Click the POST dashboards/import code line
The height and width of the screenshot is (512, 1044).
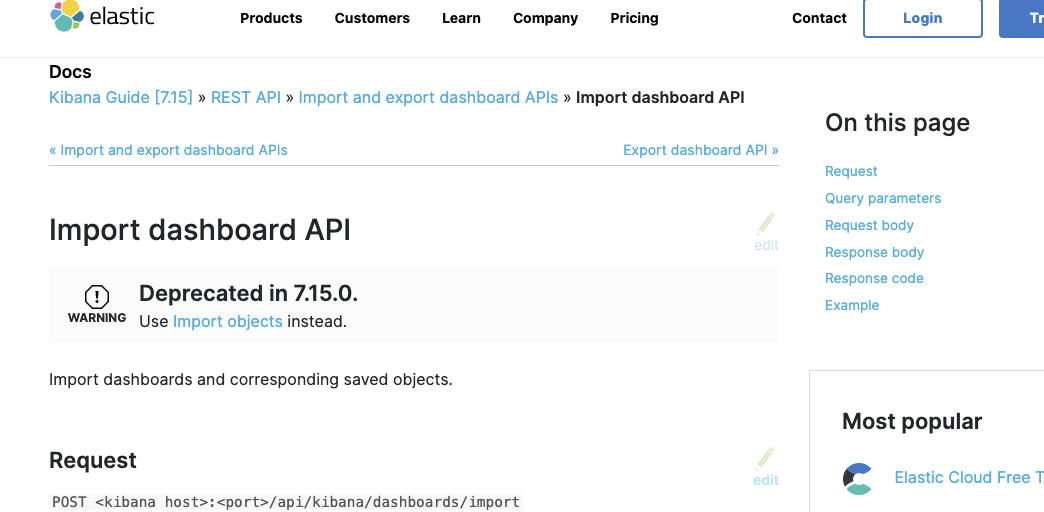[286, 502]
